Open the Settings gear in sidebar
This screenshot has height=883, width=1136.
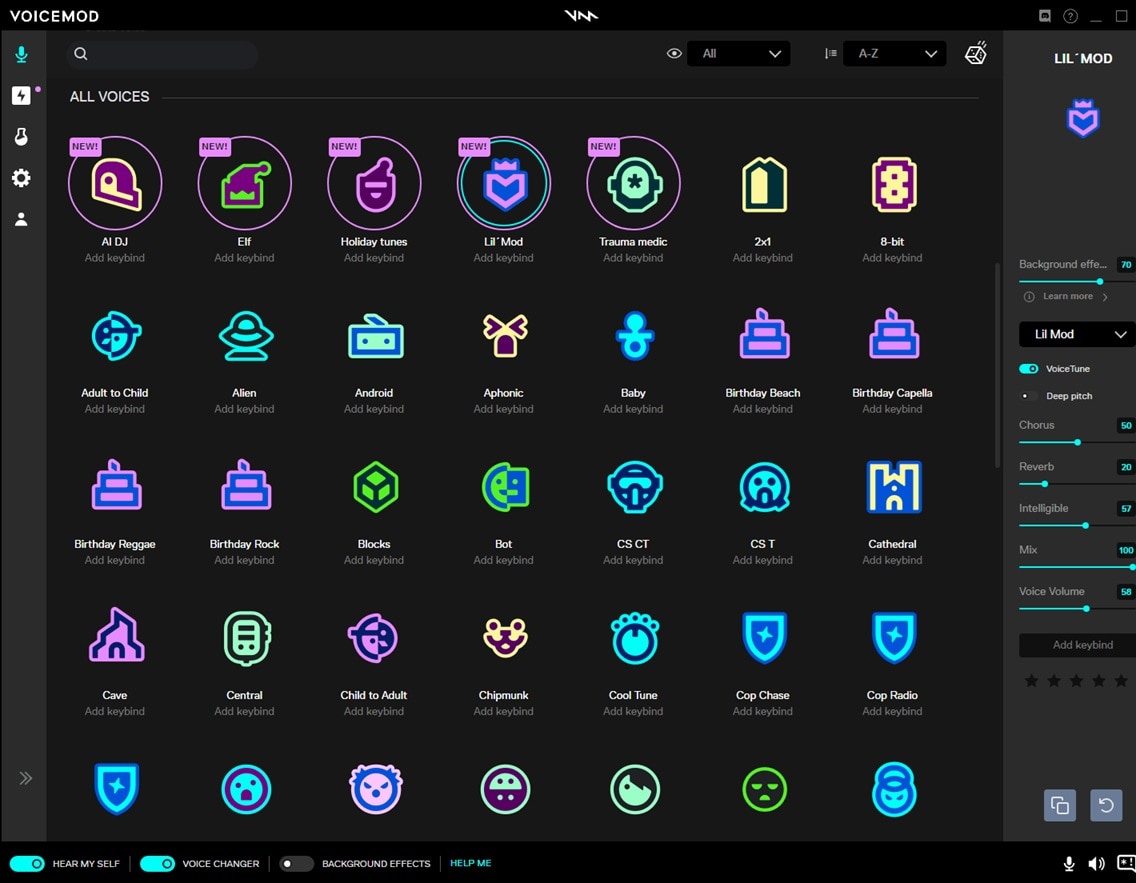click(21, 177)
